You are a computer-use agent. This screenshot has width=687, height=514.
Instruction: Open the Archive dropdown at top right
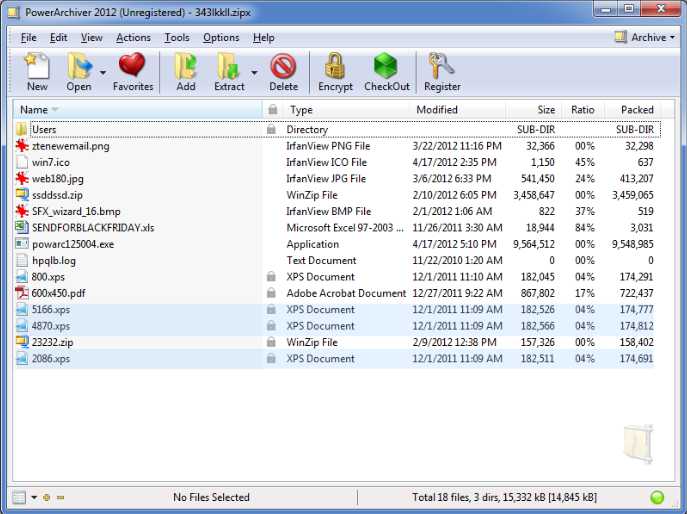(646, 37)
